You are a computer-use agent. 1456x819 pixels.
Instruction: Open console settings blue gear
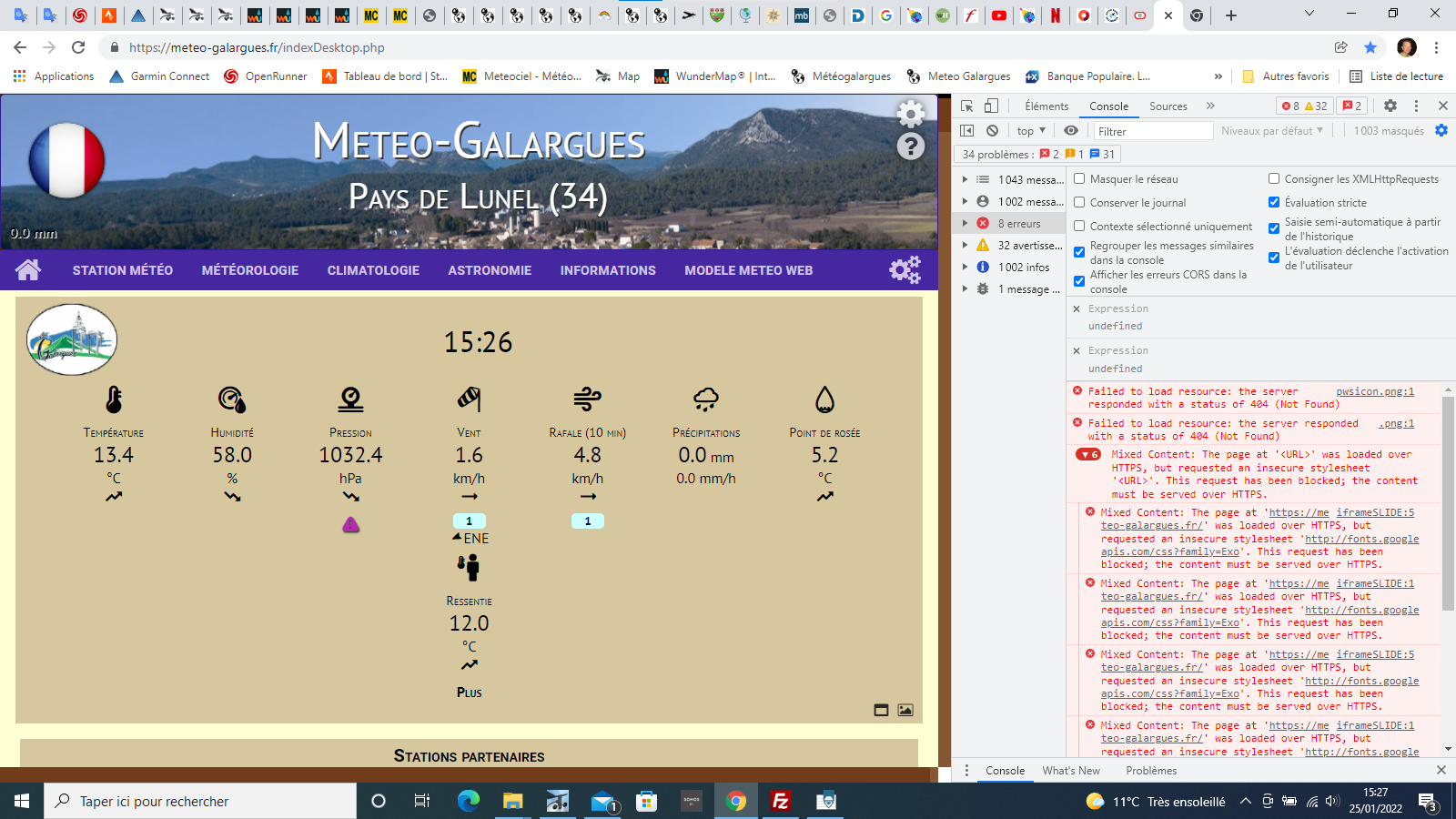(1441, 131)
